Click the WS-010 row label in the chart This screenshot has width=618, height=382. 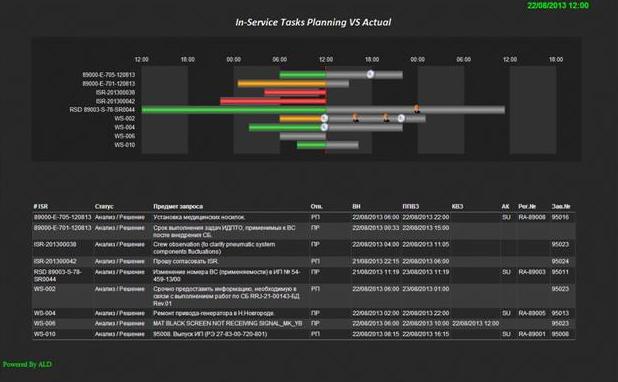[125, 145]
